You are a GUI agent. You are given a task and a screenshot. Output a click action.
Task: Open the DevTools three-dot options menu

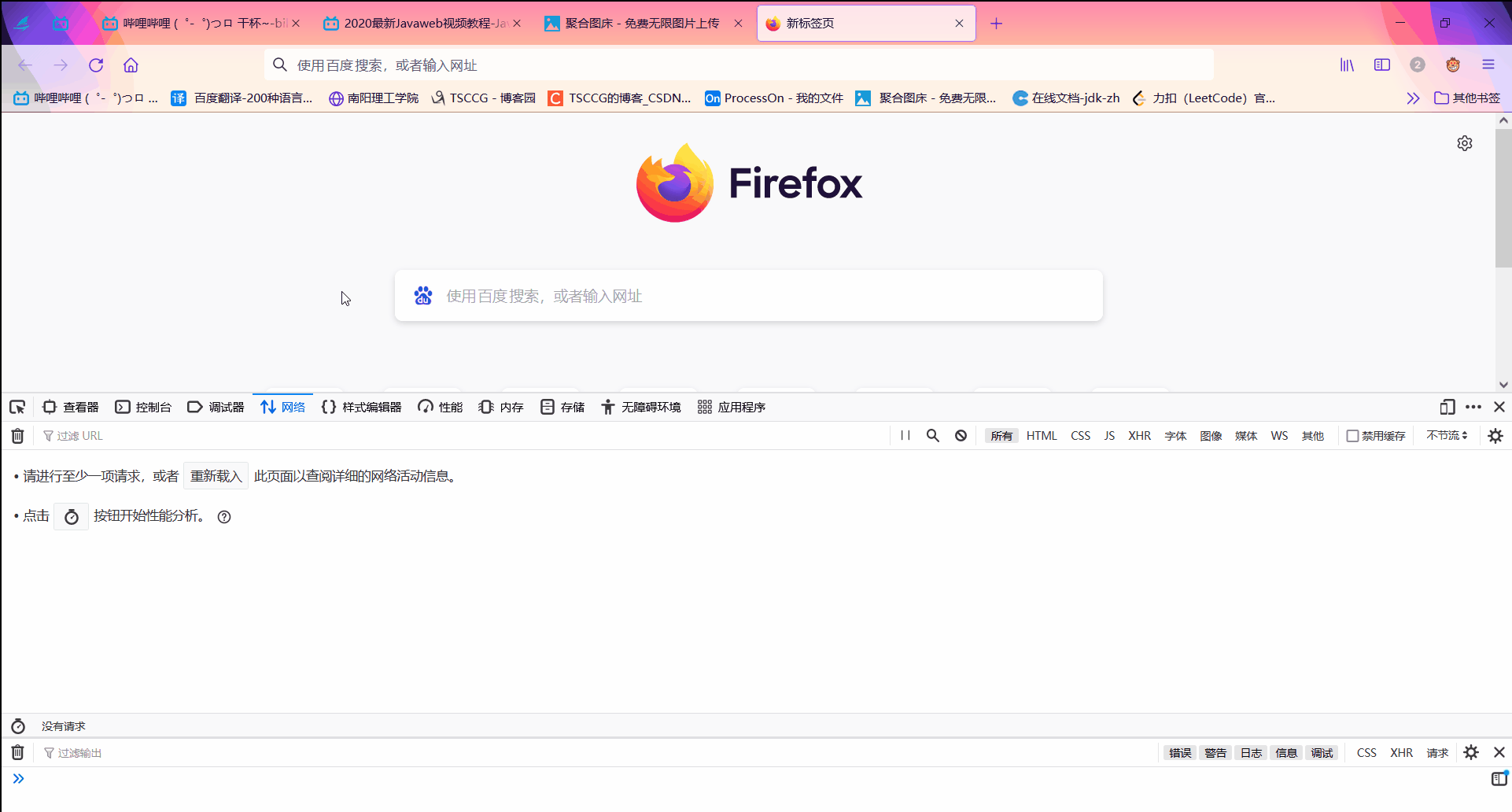pyautogui.click(x=1473, y=407)
